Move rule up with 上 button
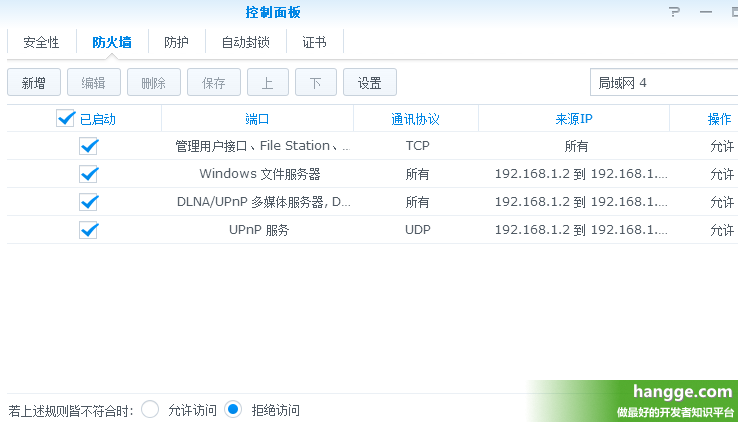Image resolution: width=738 pixels, height=422 pixels. 267,82
